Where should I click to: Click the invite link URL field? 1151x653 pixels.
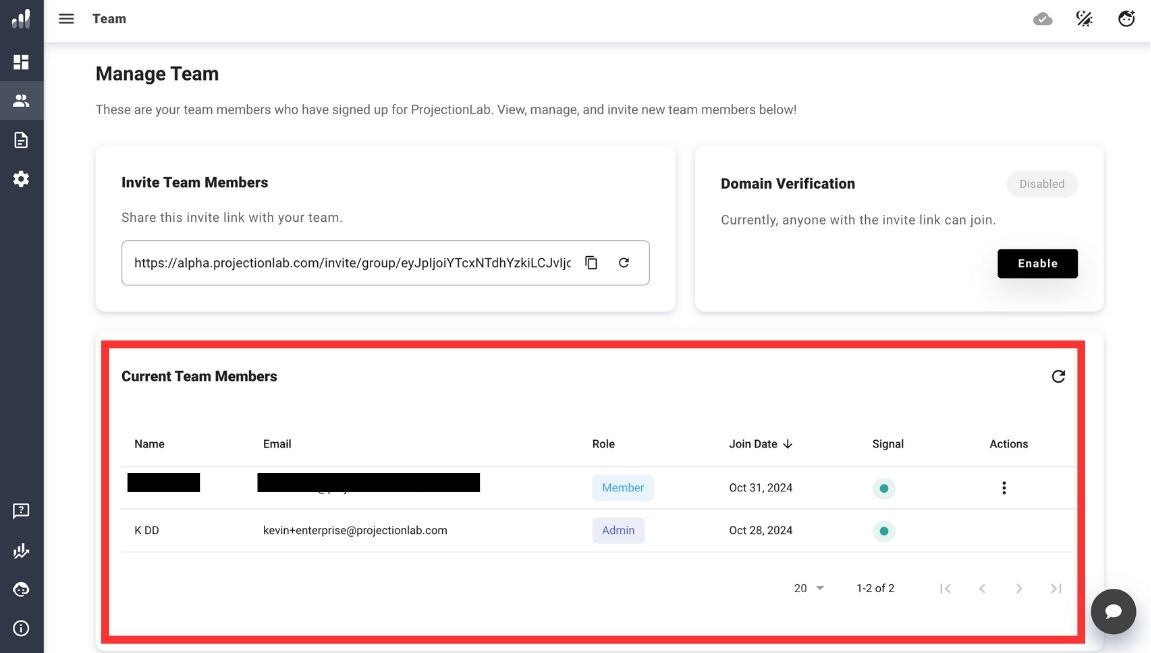coord(352,263)
